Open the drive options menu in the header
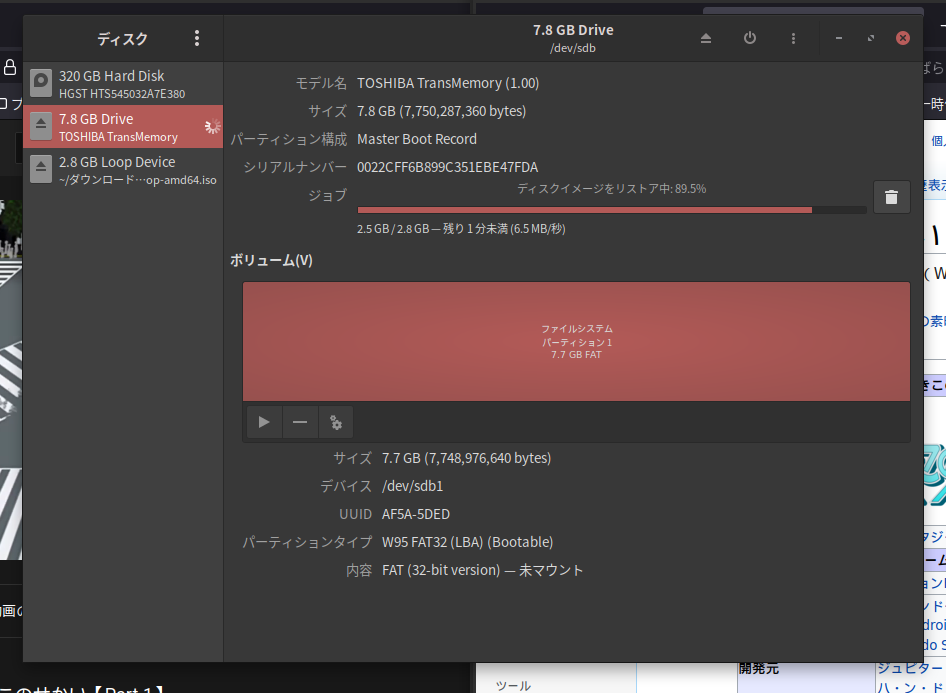 (794, 38)
